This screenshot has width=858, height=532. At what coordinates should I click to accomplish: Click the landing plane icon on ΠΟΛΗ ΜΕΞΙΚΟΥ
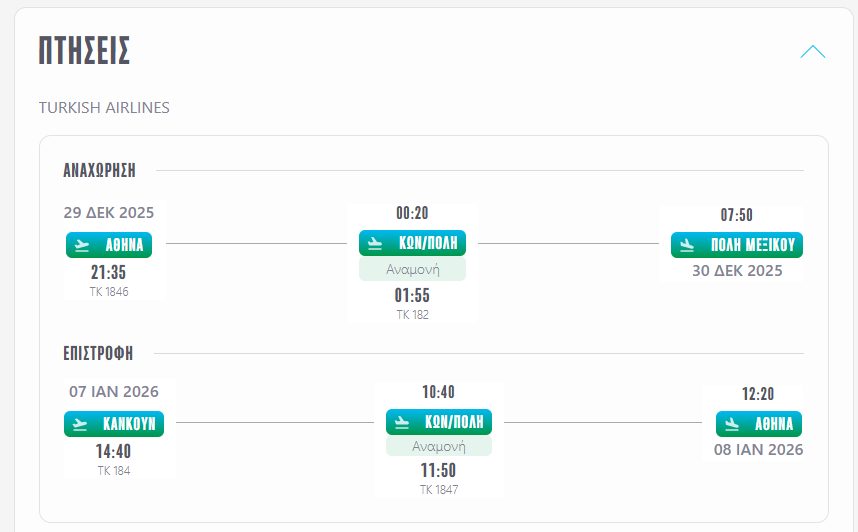coord(688,244)
